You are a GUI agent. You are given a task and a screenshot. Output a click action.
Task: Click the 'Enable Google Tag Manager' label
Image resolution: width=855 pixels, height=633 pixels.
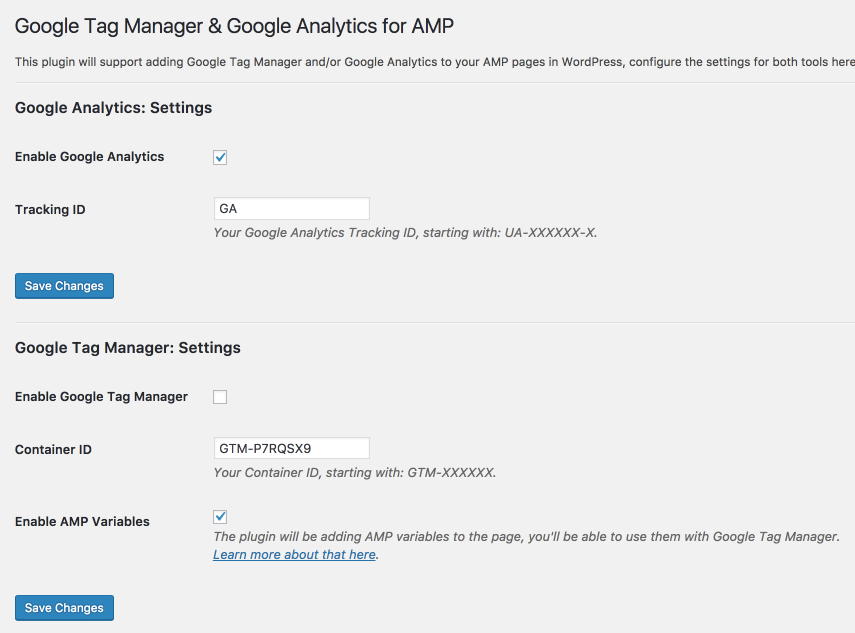click(x=101, y=397)
